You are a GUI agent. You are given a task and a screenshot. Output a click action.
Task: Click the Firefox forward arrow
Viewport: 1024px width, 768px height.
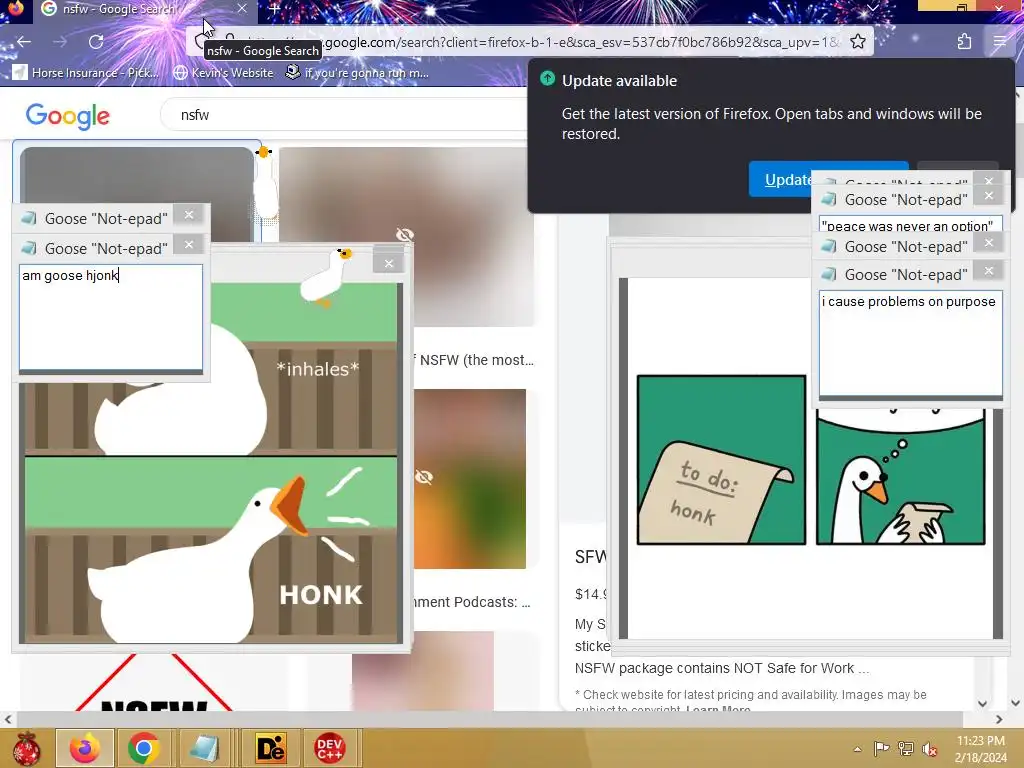[60, 42]
